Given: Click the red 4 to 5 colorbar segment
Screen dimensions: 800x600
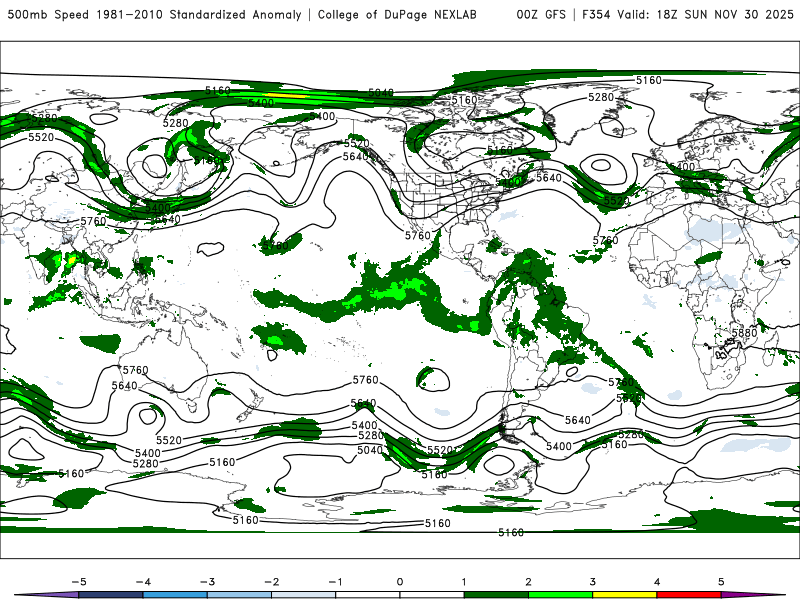Looking at the screenshot, I should point(689,595).
